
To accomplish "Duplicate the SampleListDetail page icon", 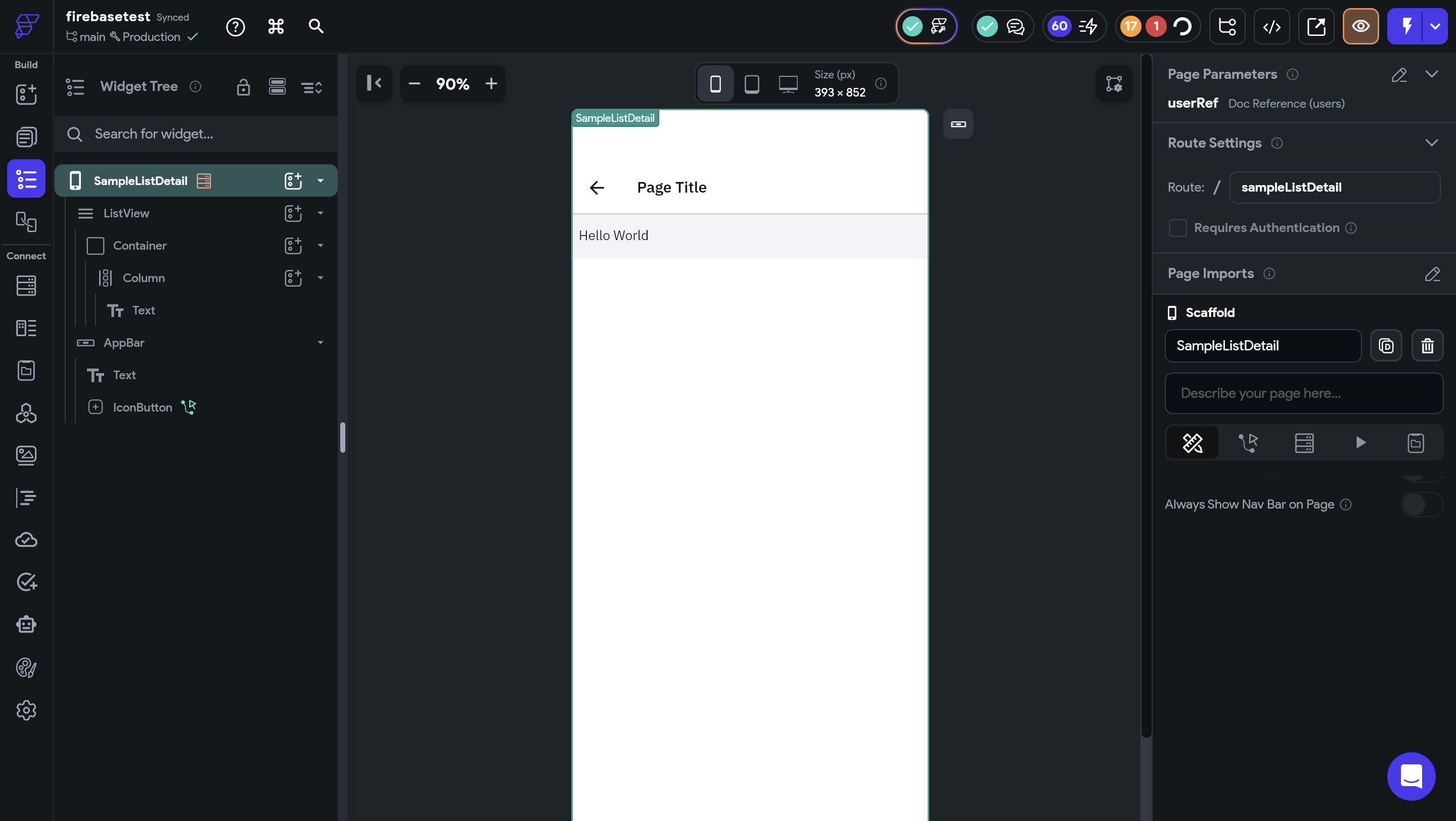I will coord(1386,346).
